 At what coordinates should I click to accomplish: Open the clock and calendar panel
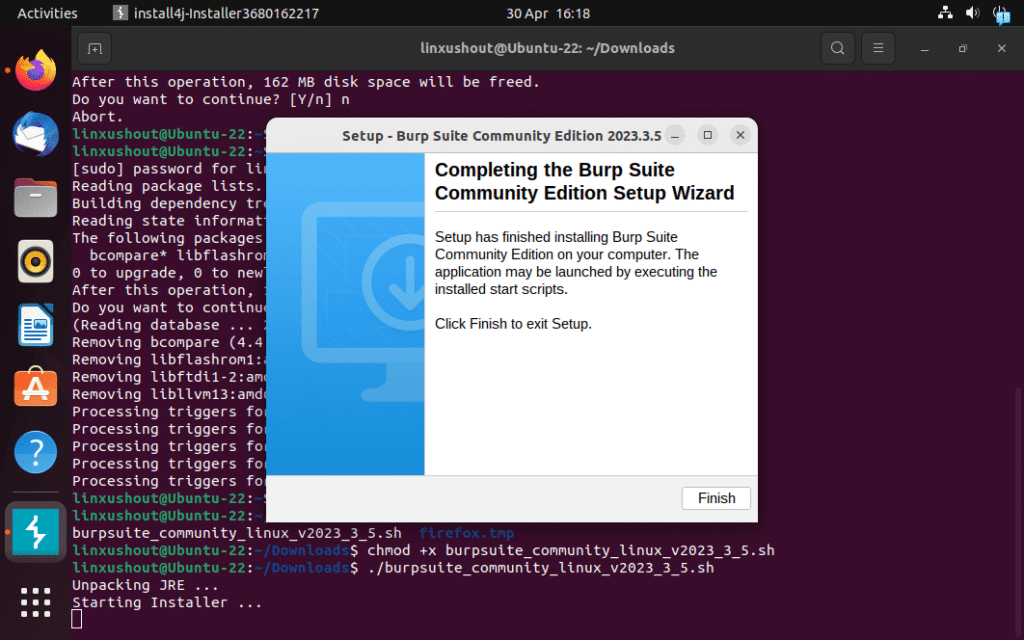(548, 13)
